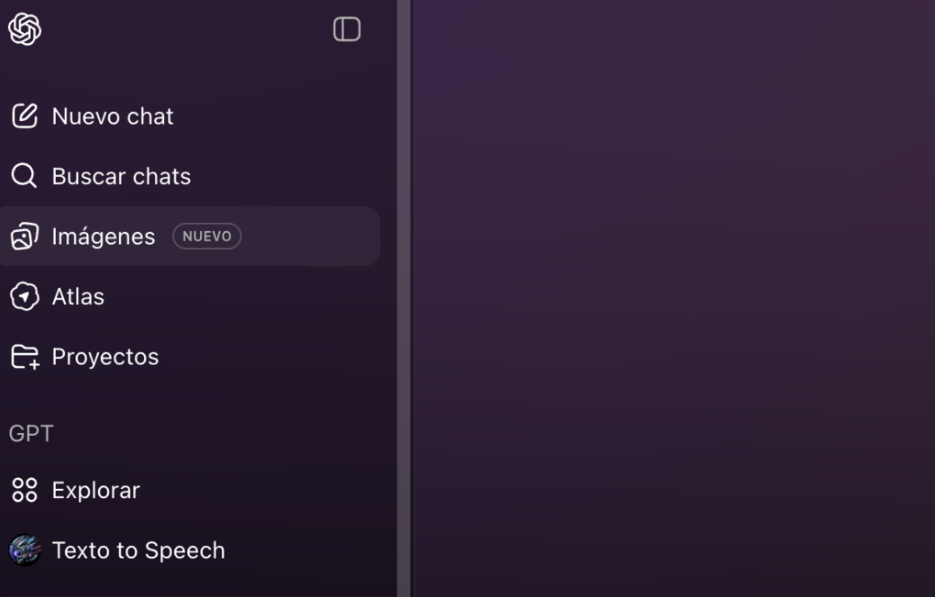Viewport: 935px width, 597px height.
Task: Open the Atlas entry by its label
Action: tap(78, 296)
